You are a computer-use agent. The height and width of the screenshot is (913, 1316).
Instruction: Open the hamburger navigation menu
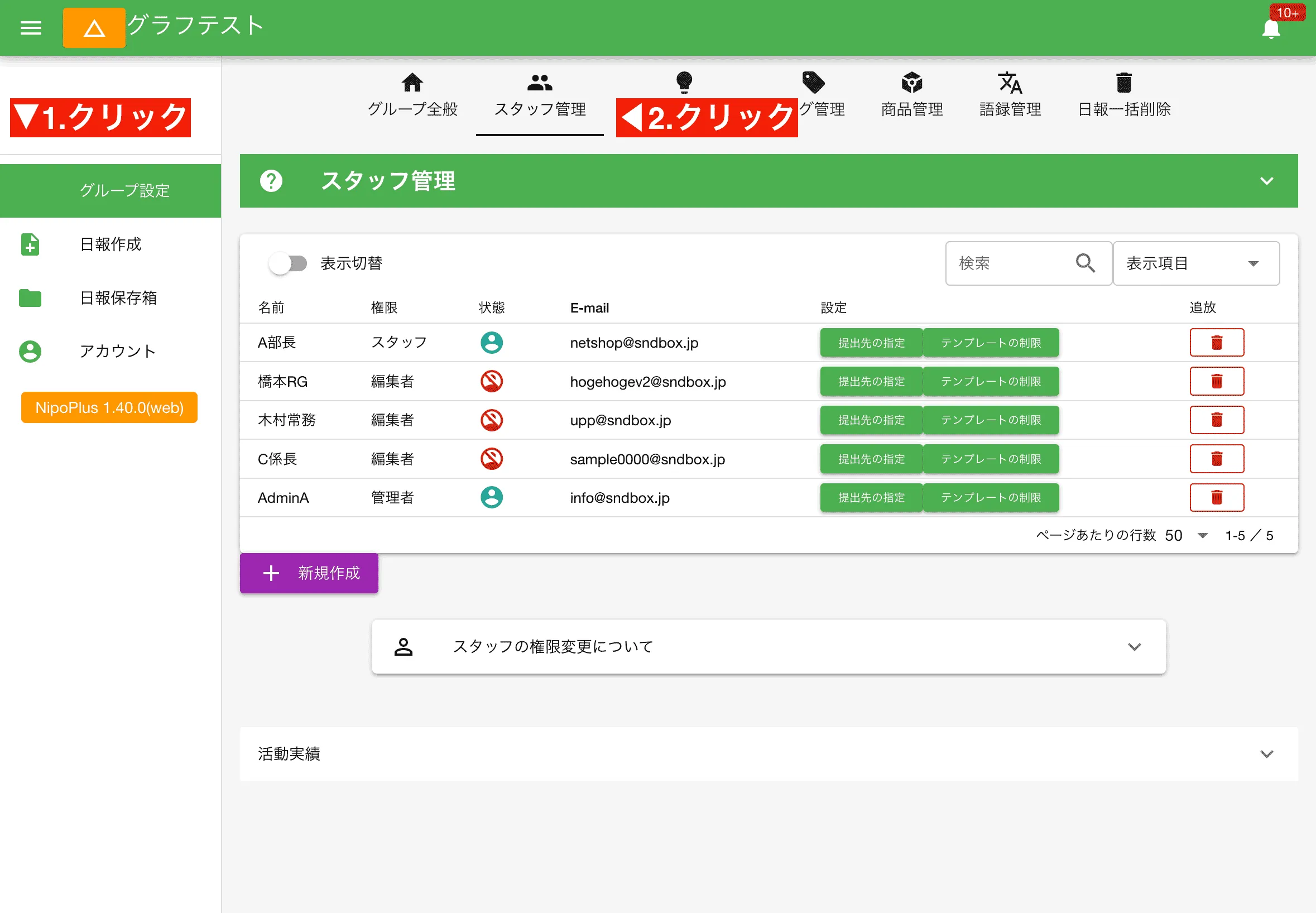30,27
